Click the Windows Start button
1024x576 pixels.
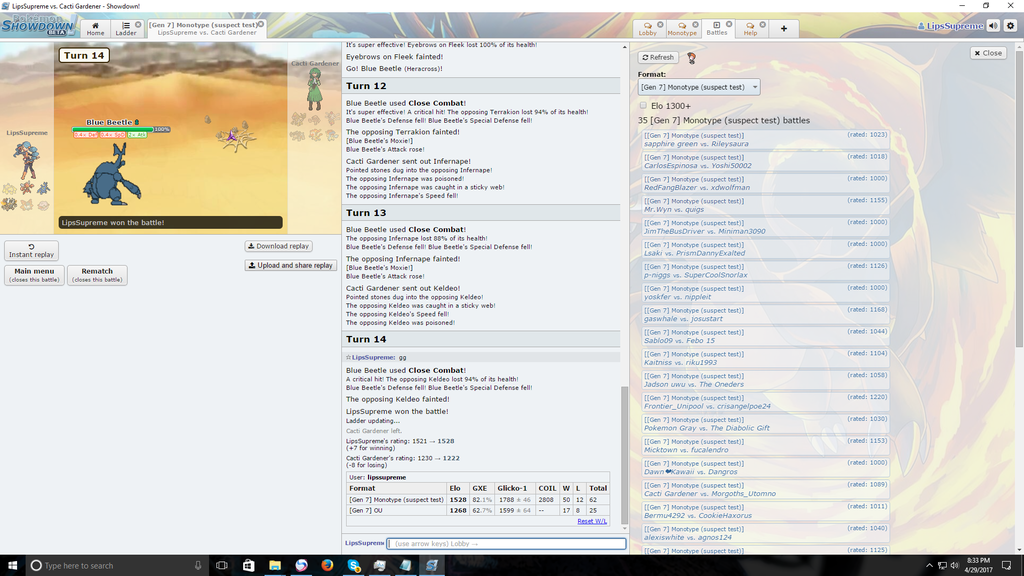coord(12,565)
